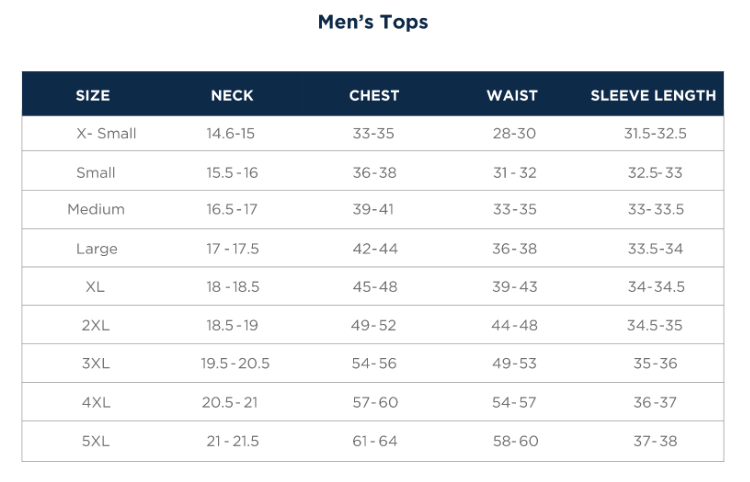Click the CHEST column header
This screenshot has width=750, height=482.
374,96
